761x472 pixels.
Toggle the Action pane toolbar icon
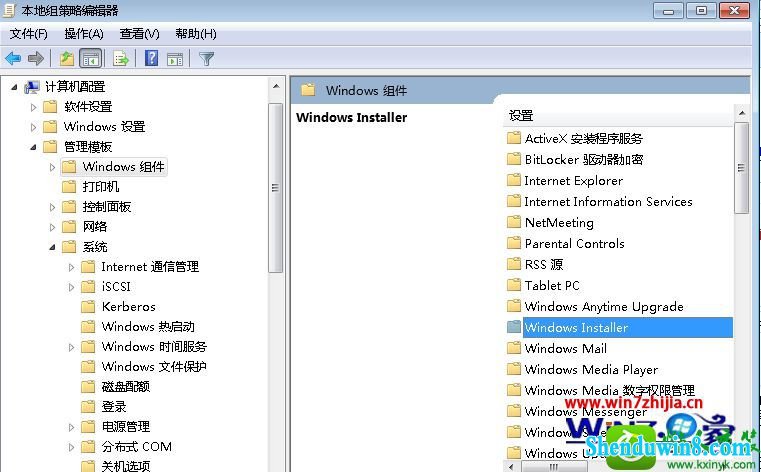click(x=175, y=59)
